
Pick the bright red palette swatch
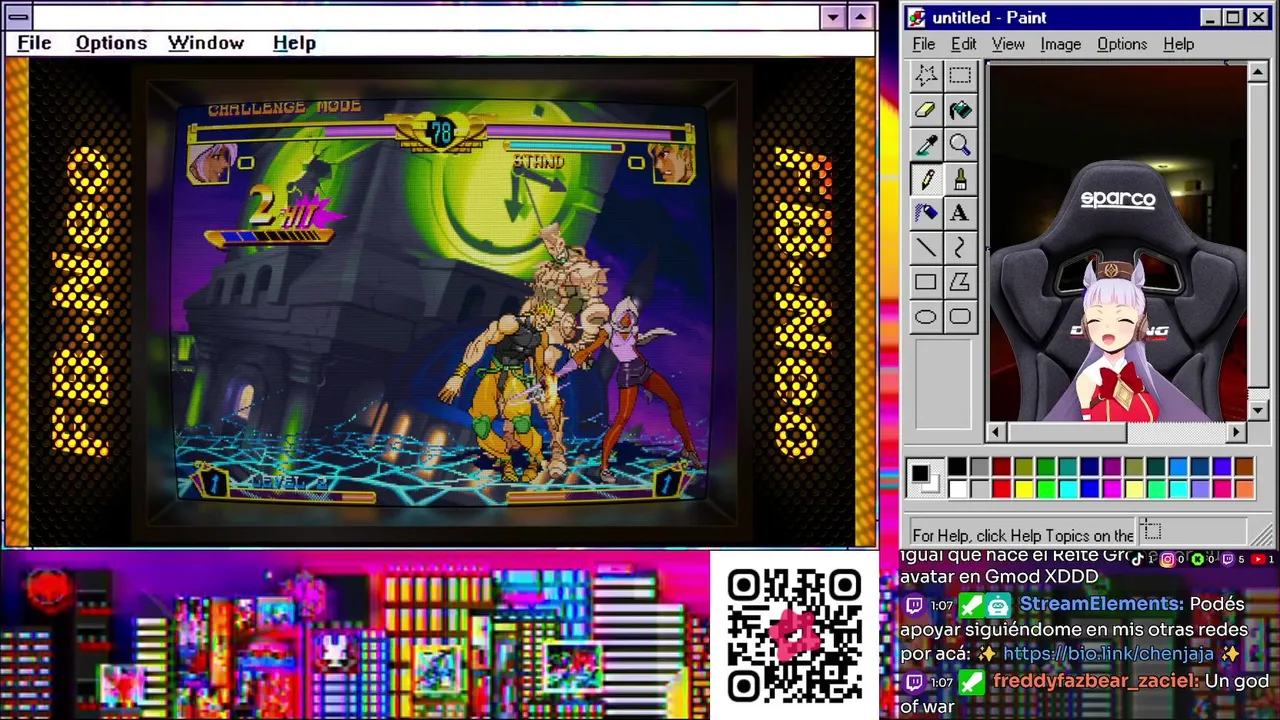(1001, 488)
